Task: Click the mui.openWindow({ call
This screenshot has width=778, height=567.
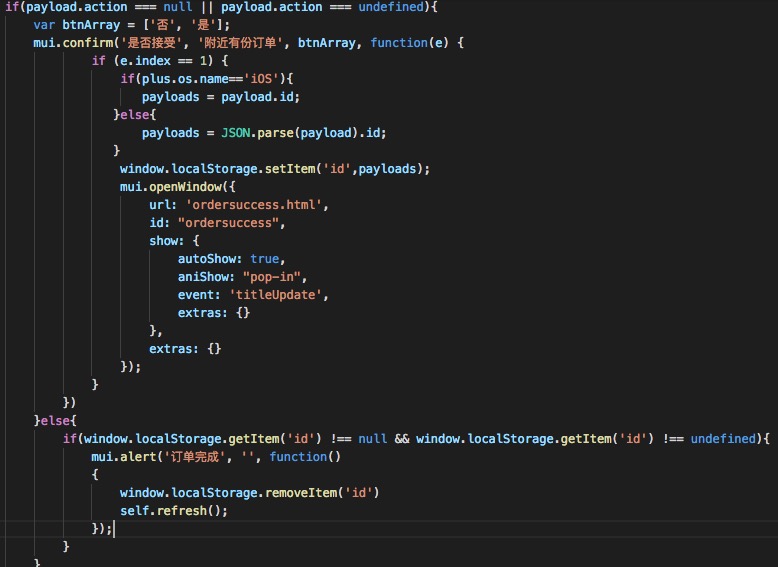Action: pyautogui.click(x=178, y=187)
